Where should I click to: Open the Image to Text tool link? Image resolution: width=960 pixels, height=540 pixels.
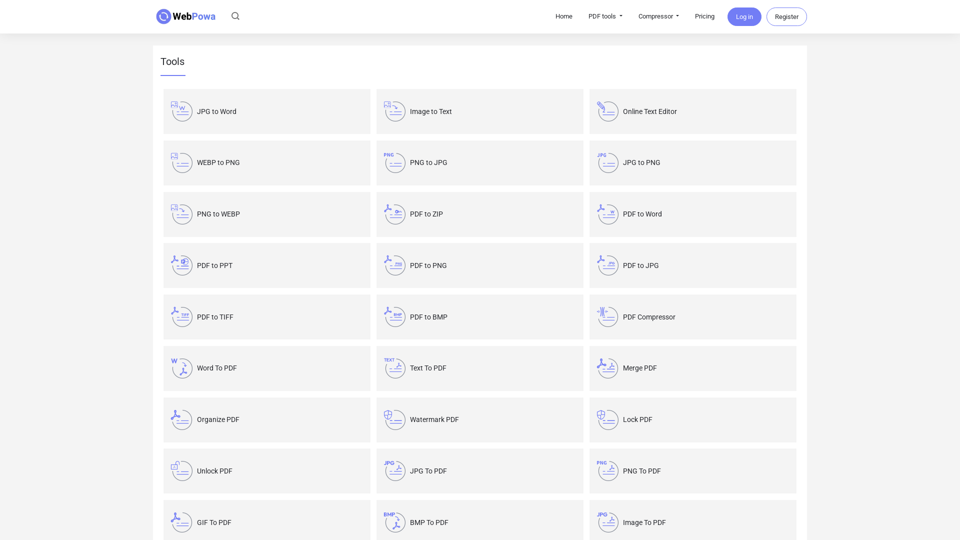coord(430,112)
